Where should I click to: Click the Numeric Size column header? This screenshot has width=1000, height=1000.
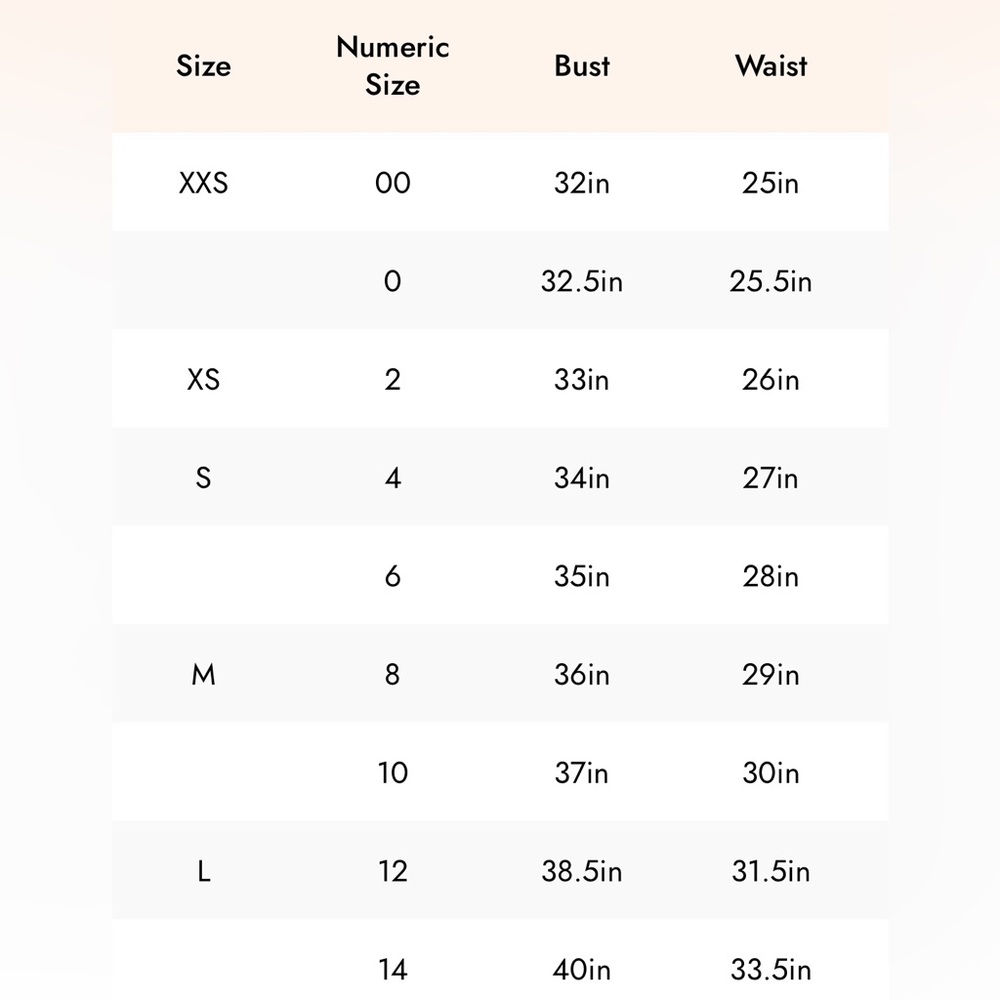tap(393, 66)
